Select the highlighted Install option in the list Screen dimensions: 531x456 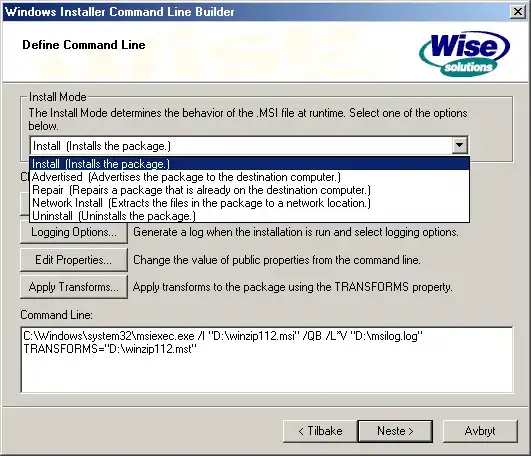[250, 164]
